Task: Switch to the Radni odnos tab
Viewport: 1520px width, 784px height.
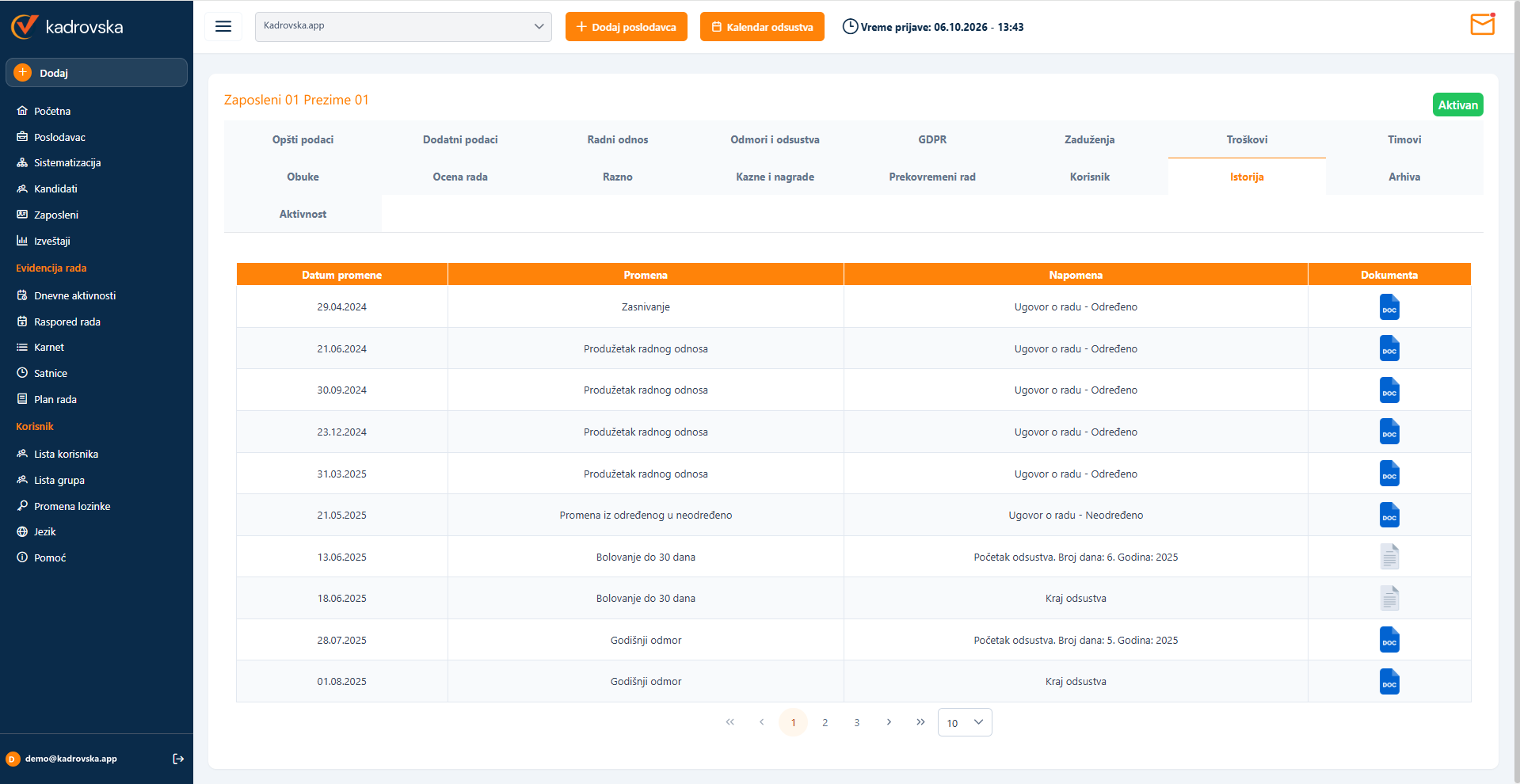Action: coord(618,139)
